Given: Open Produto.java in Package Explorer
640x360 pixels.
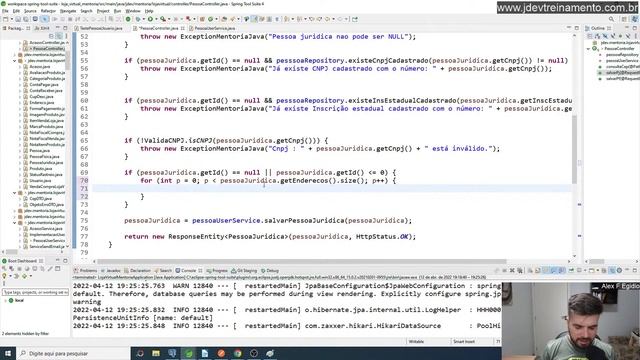Looking at the screenshot, I should [x=40, y=169].
